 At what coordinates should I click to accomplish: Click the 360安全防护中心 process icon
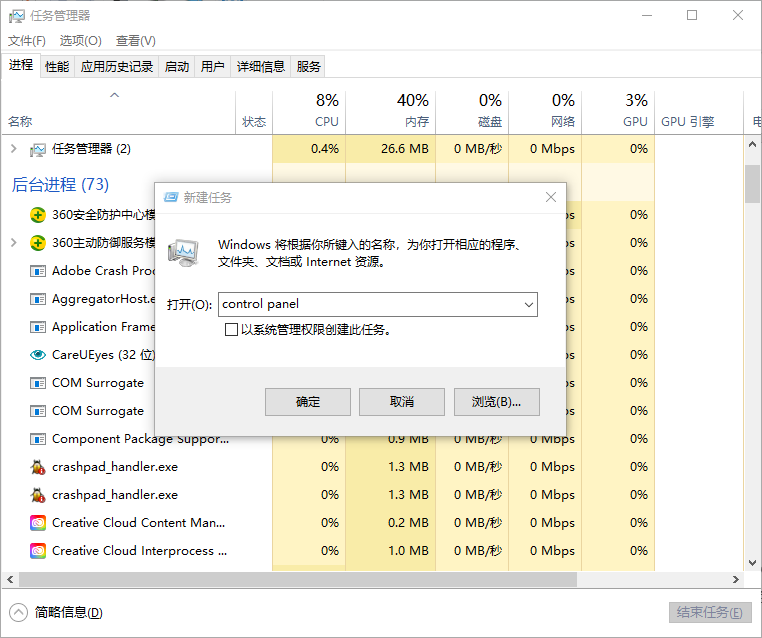click(x=38, y=215)
